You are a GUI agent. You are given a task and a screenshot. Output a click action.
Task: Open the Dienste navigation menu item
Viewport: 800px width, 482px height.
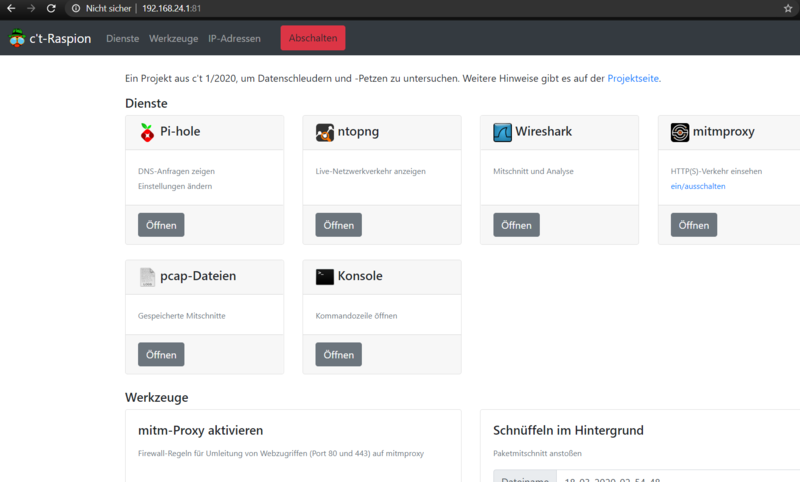pyautogui.click(x=122, y=38)
